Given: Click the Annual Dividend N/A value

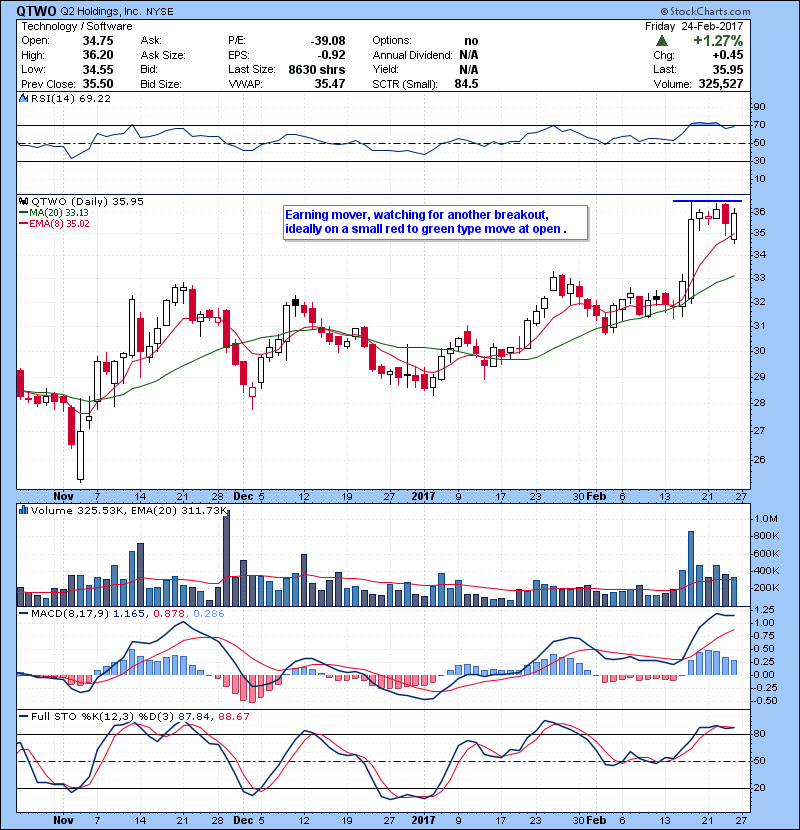Looking at the screenshot, I should [469, 55].
